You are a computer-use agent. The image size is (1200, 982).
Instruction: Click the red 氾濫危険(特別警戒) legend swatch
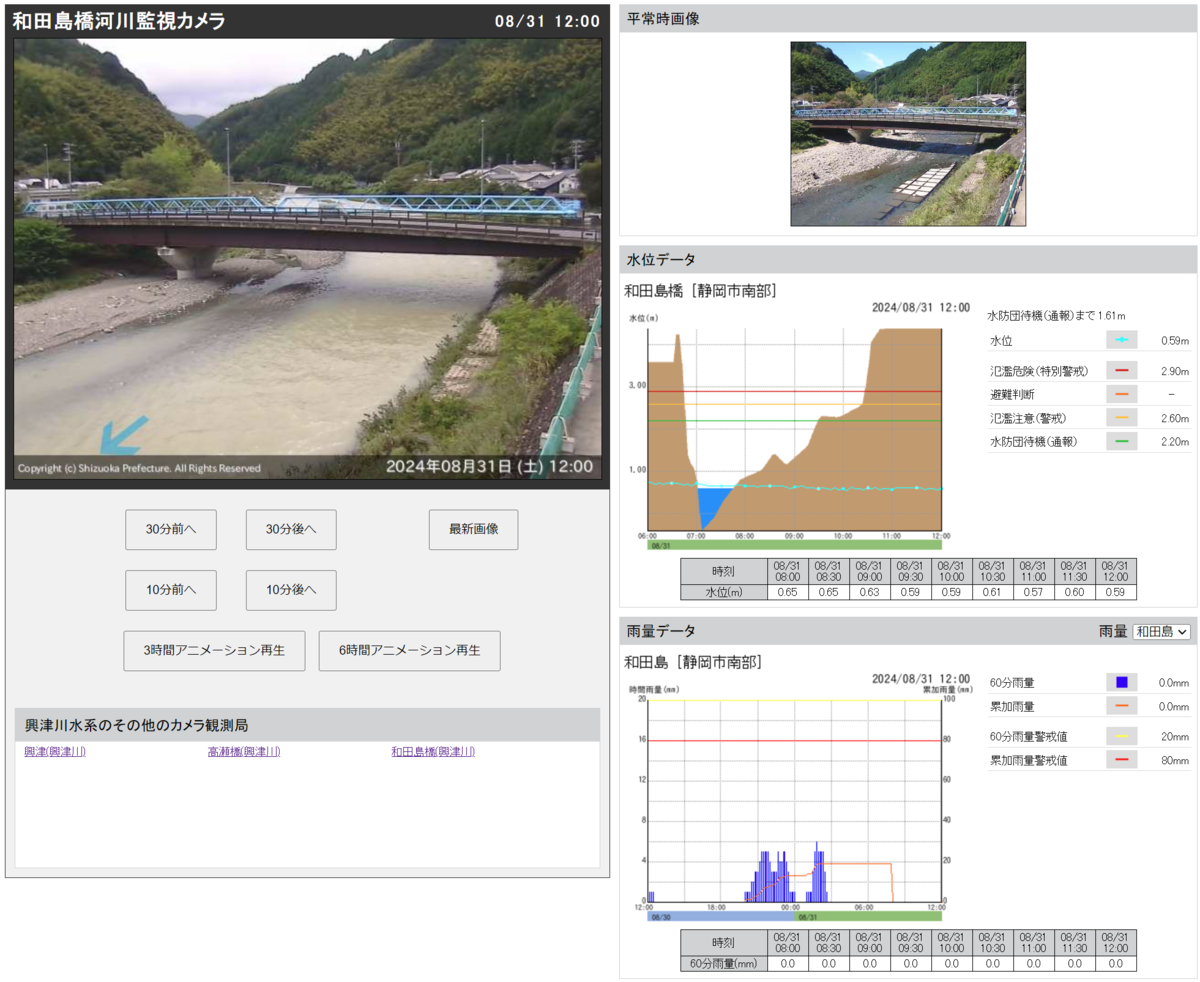point(1121,371)
